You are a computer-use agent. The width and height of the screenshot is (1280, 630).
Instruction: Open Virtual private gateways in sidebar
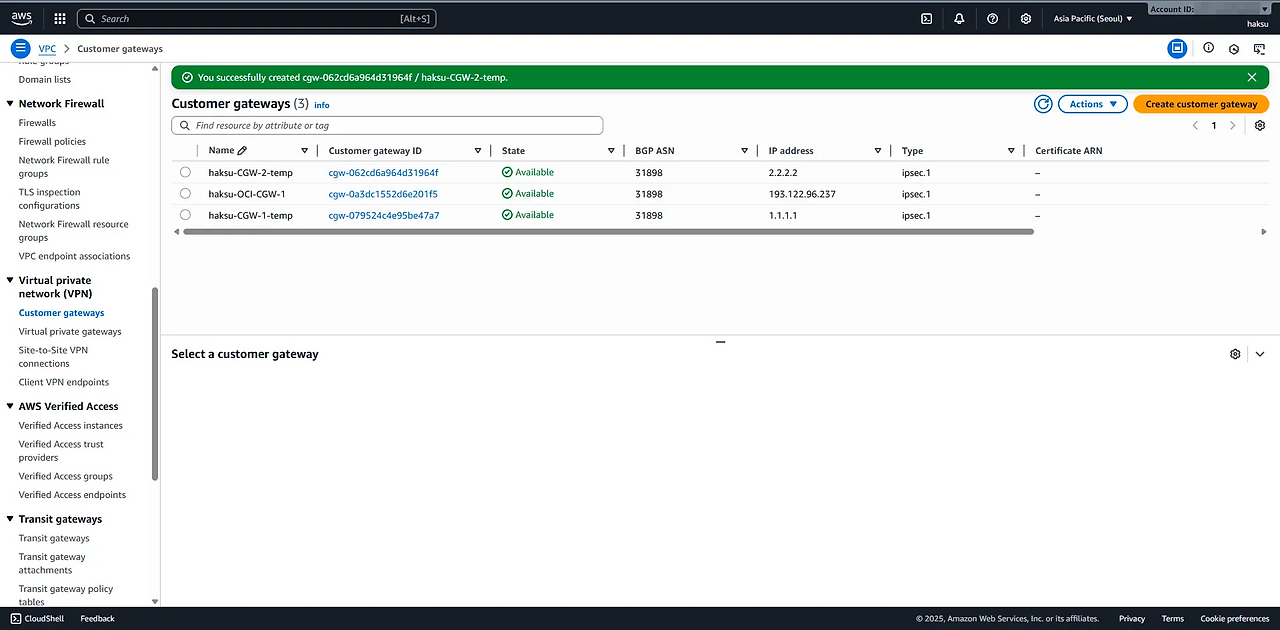click(70, 331)
